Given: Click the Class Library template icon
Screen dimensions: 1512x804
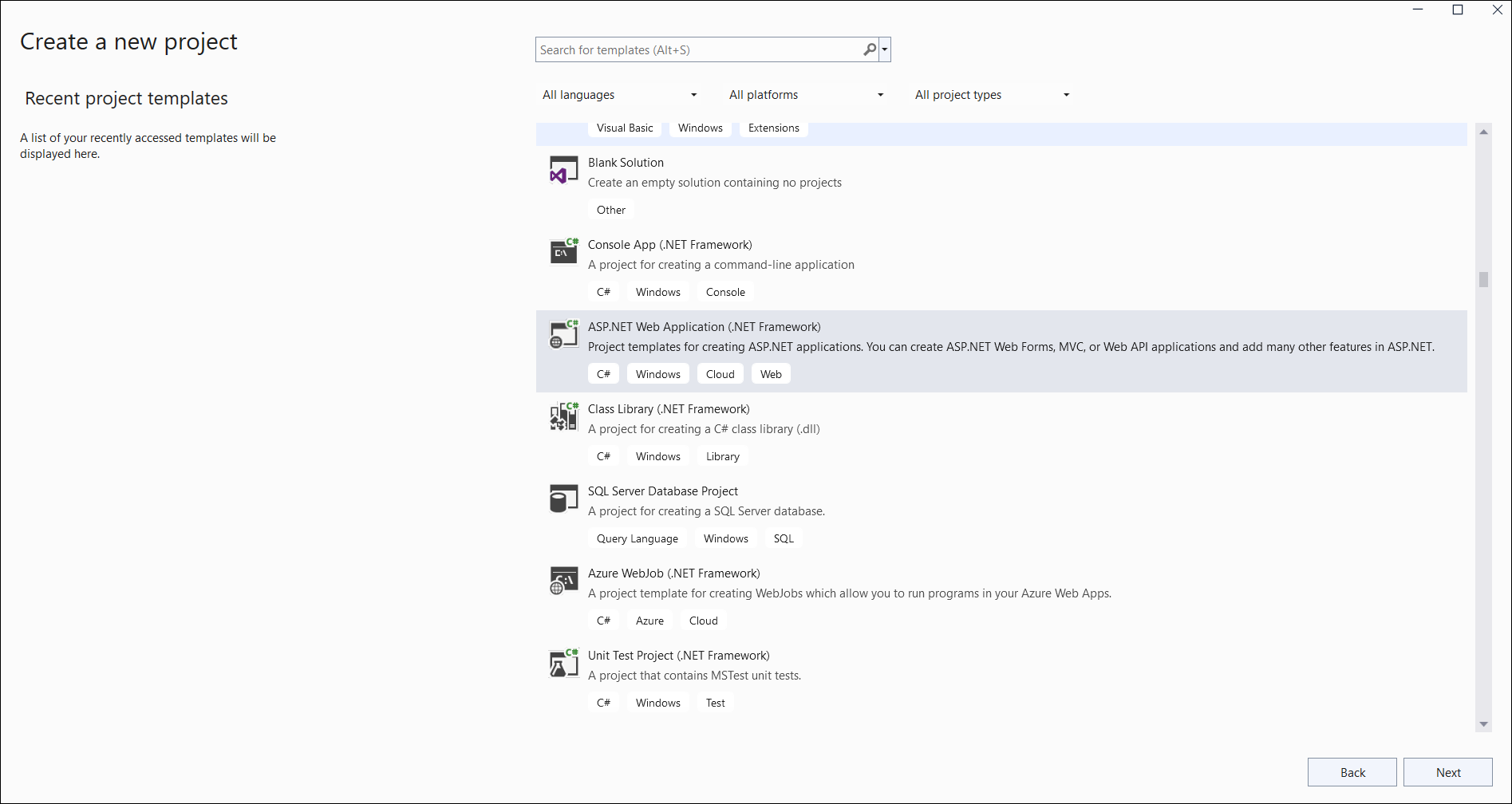Looking at the screenshot, I should tap(563, 417).
